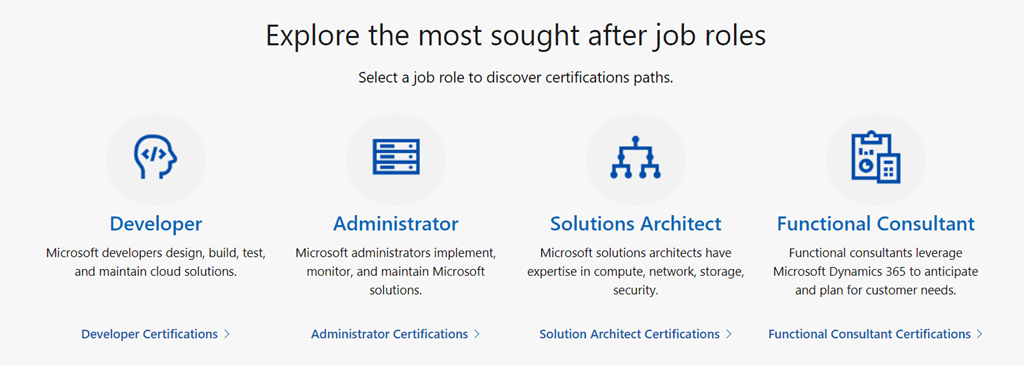The width and height of the screenshot is (1024, 365).
Task: Click the Administrator description paragraph
Action: [x=396, y=271]
